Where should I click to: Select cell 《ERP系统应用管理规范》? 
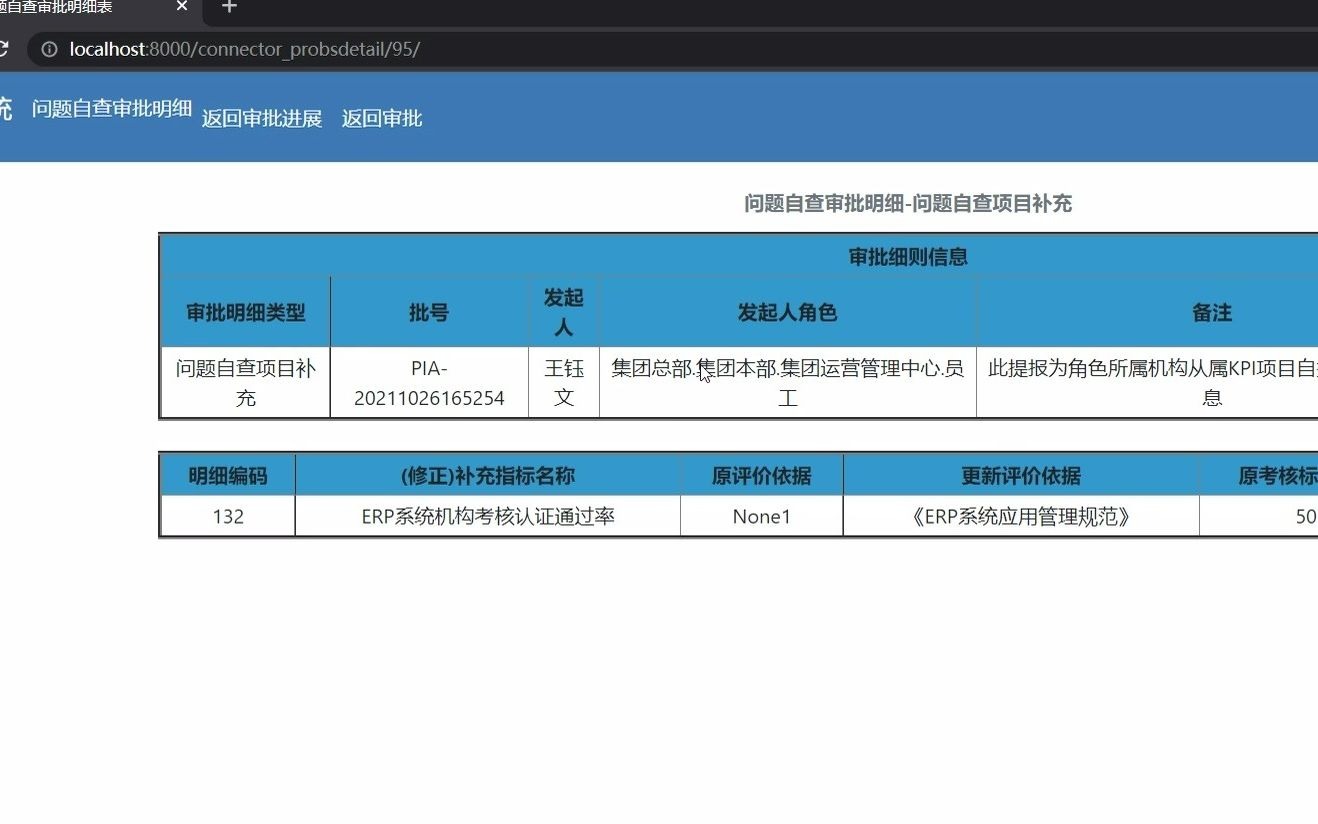[1021, 517]
